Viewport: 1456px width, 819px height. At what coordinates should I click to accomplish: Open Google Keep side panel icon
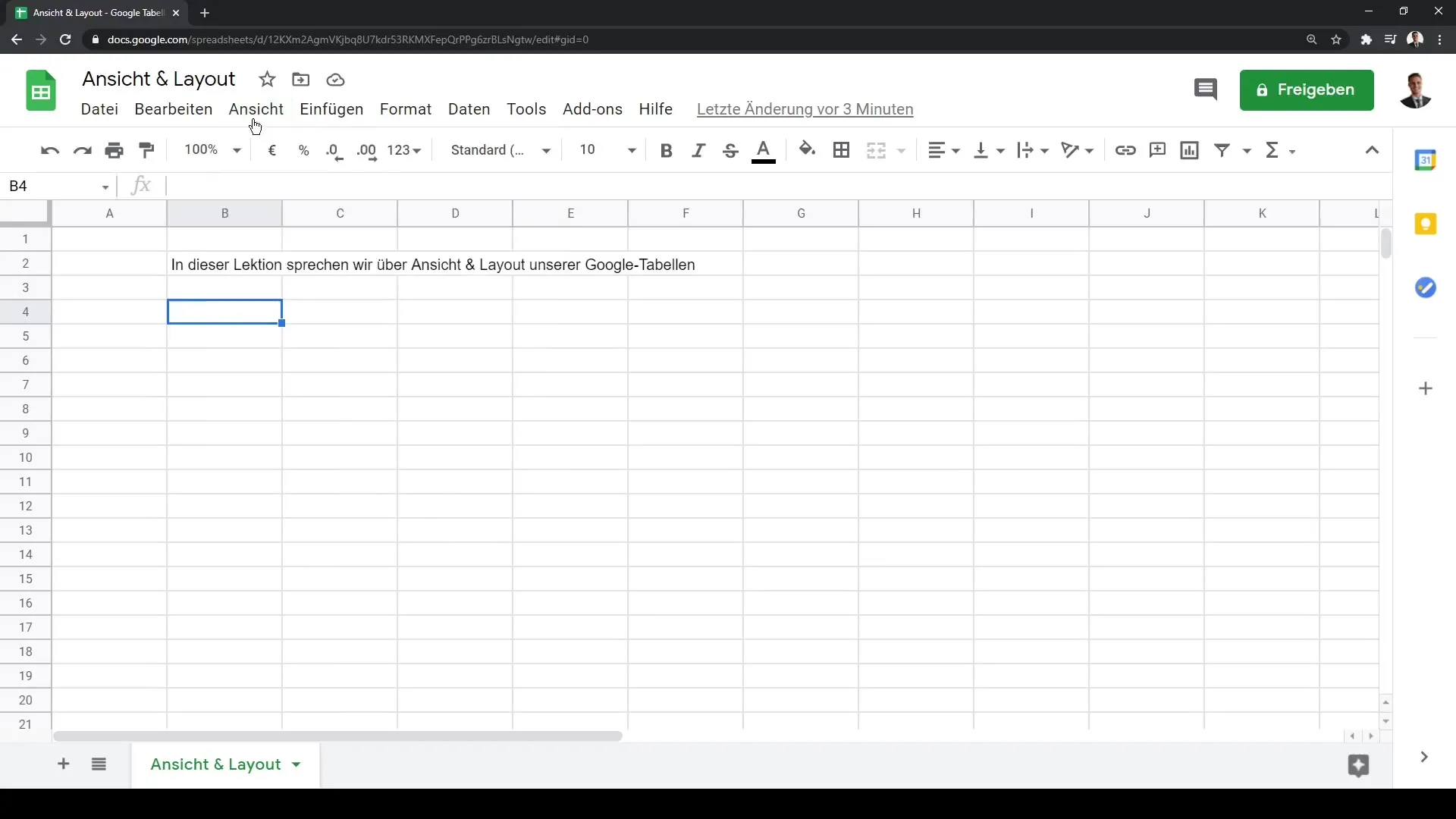point(1426,224)
